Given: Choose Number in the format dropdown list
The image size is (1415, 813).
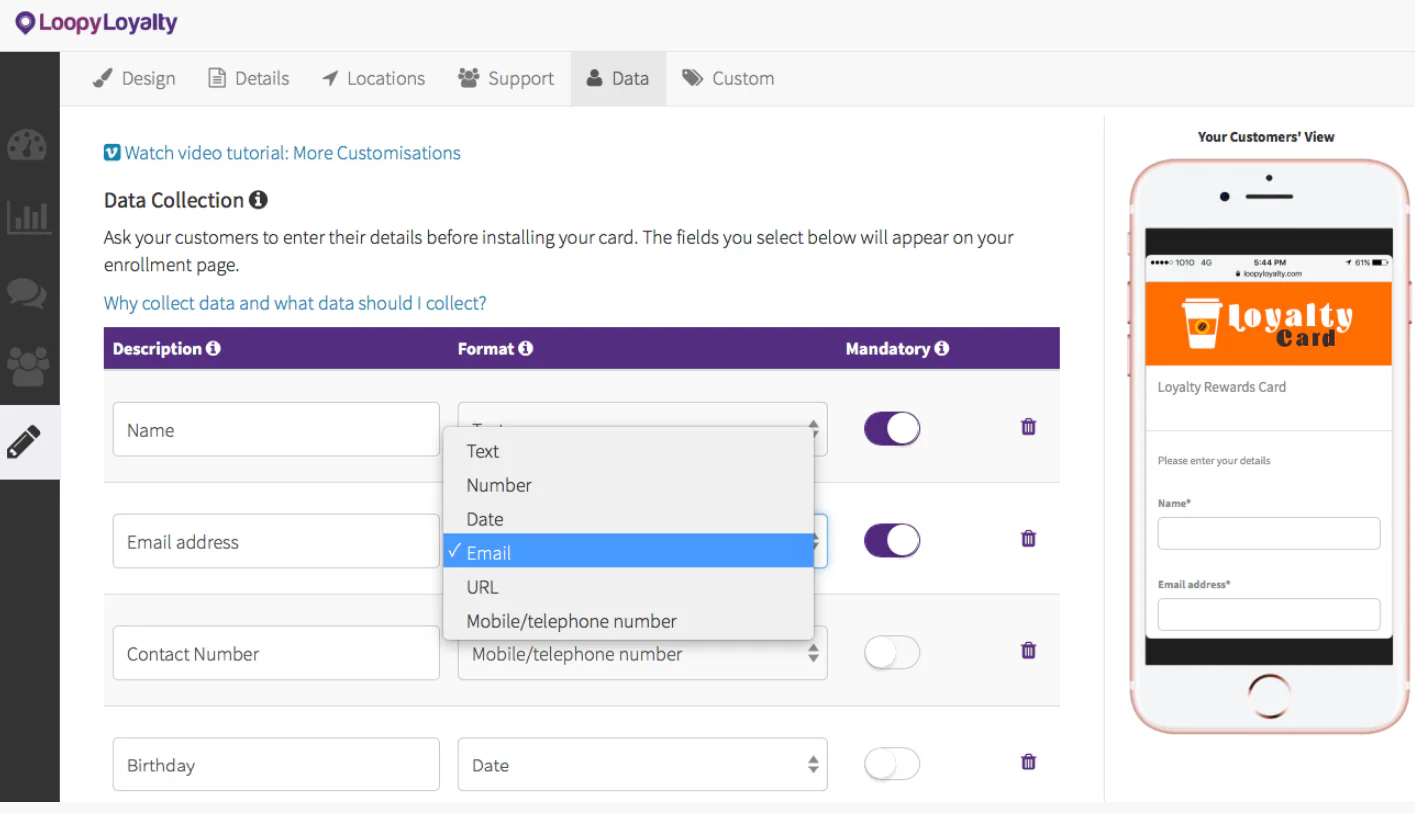Looking at the screenshot, I should pos(628,485).
